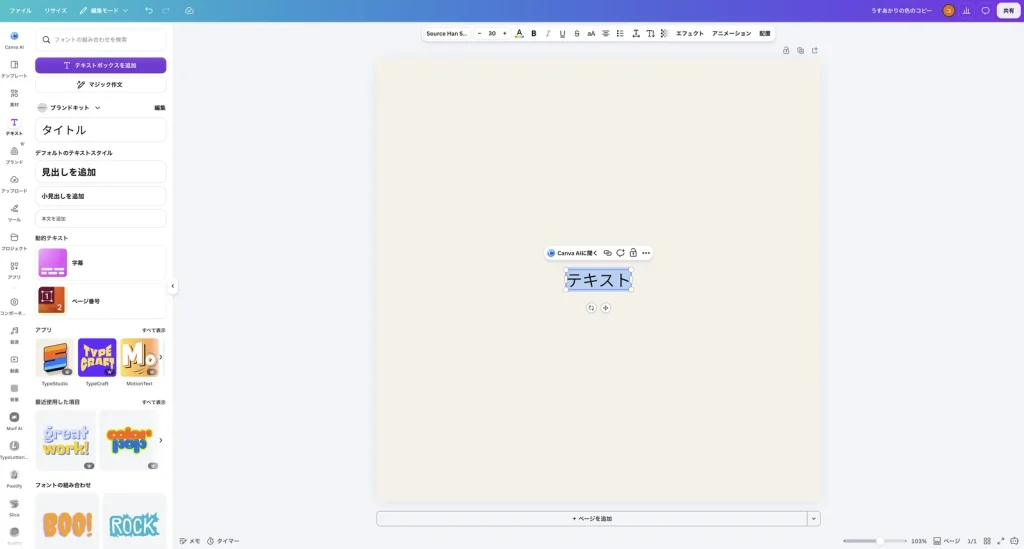
Task: Open the ファイル (File) menu
Action: (x=20, y=10)
